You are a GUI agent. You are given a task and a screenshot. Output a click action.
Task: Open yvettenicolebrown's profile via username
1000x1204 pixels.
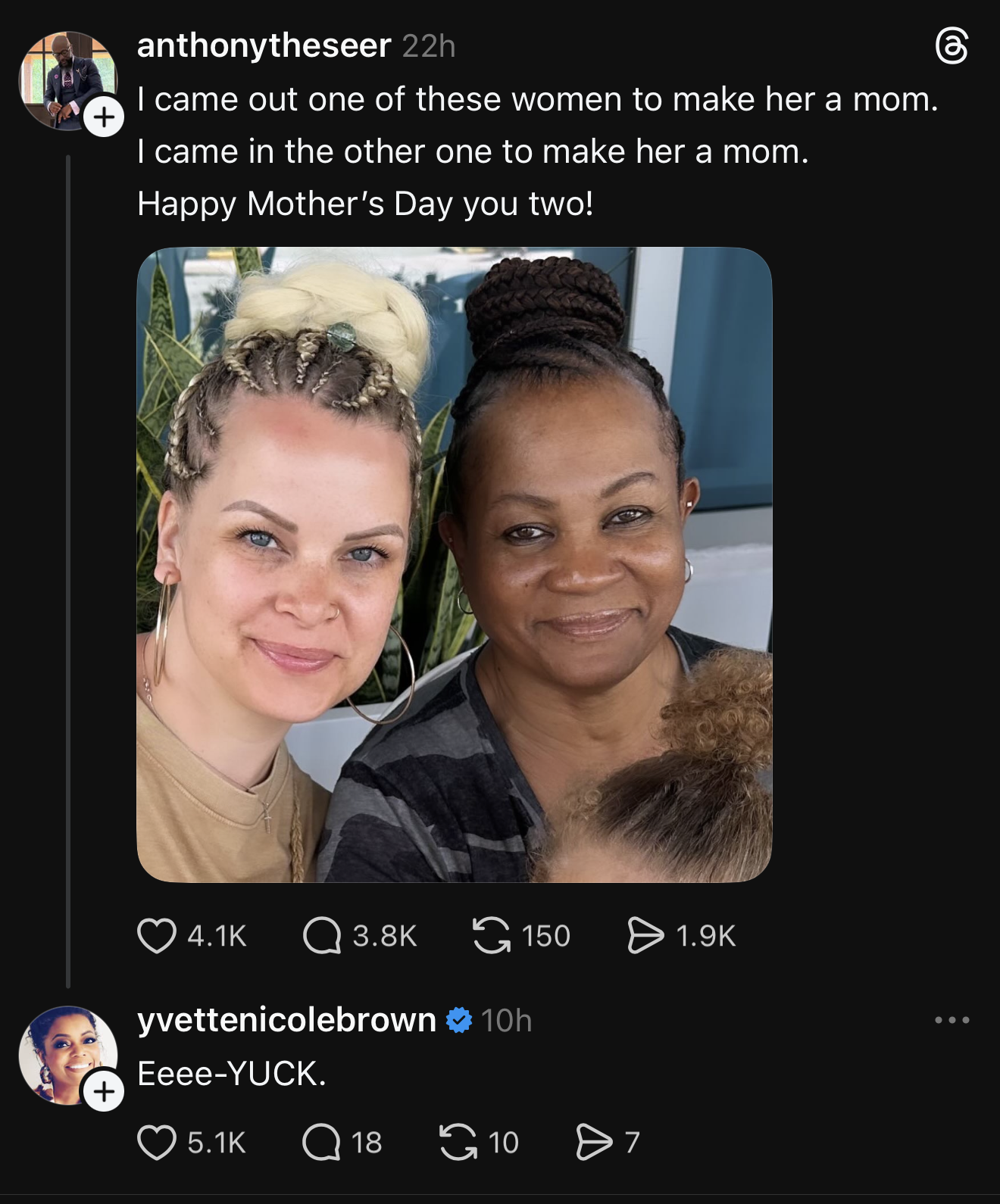tap(286, 1020)
